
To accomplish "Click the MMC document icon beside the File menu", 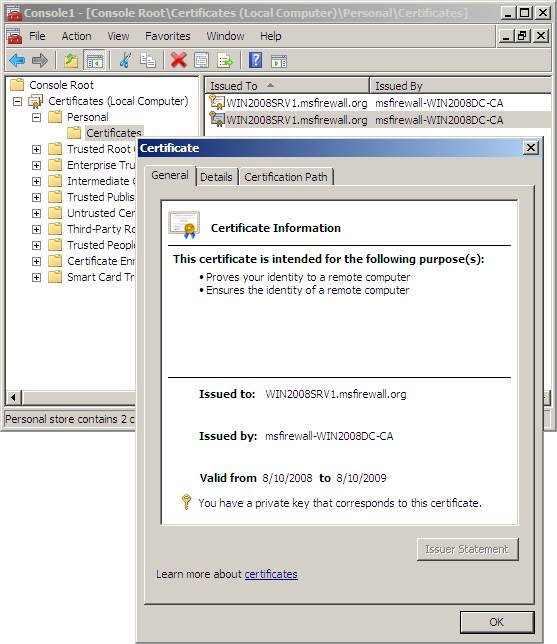I will [14, 36].
